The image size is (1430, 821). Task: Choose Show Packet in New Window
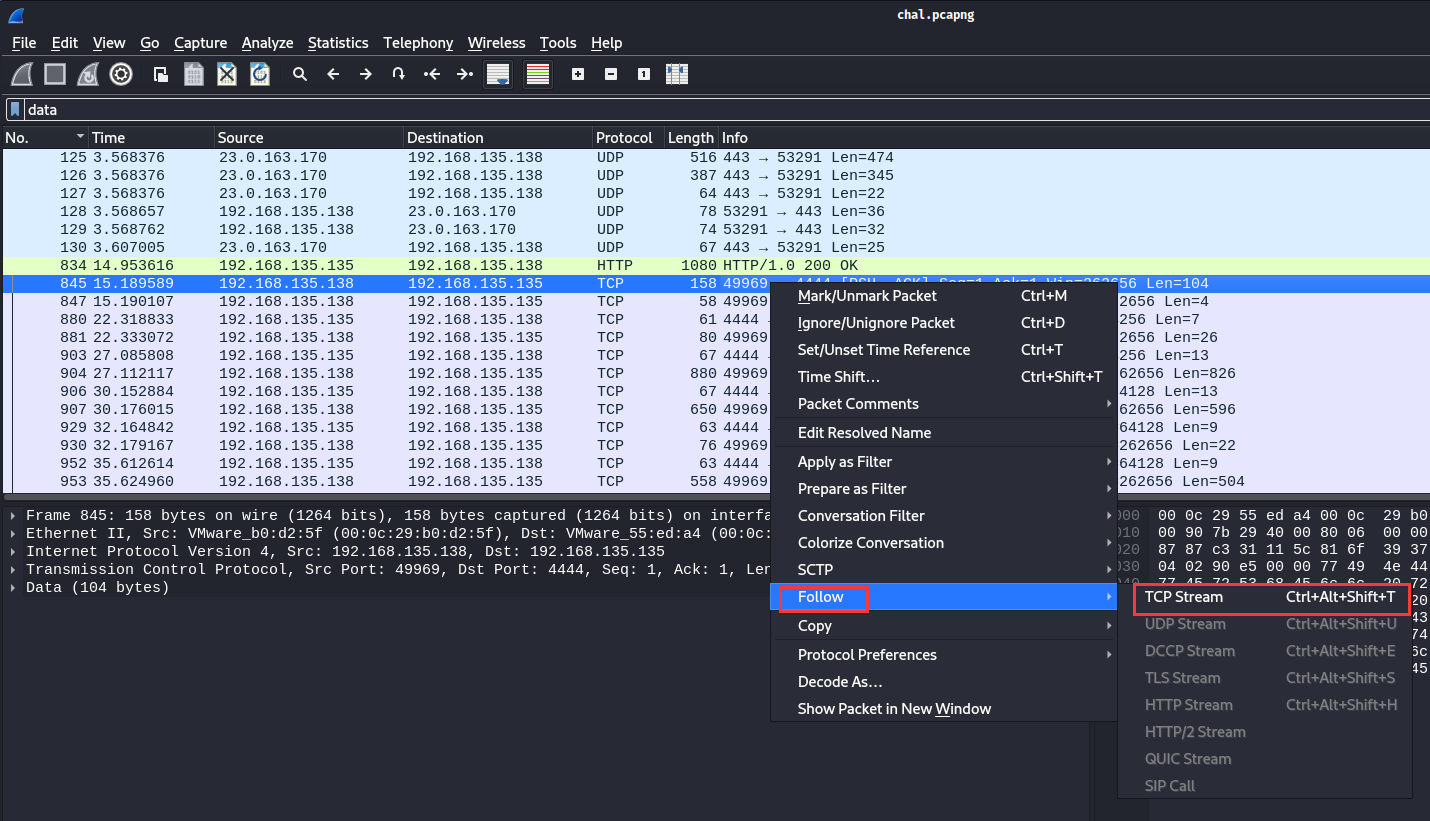943,709
